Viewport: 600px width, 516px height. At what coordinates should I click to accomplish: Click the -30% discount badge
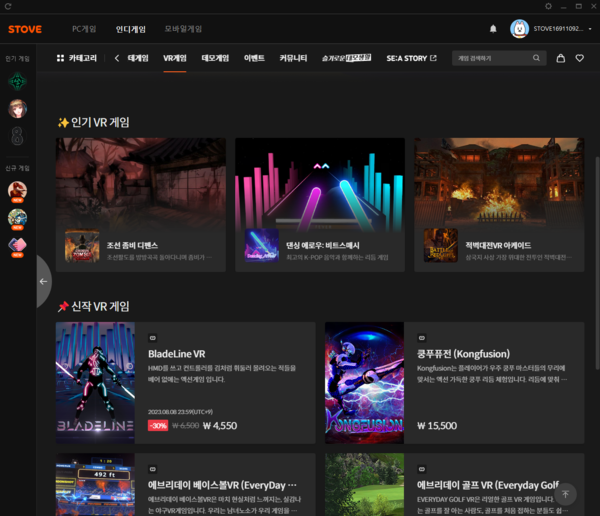point(158,426)
